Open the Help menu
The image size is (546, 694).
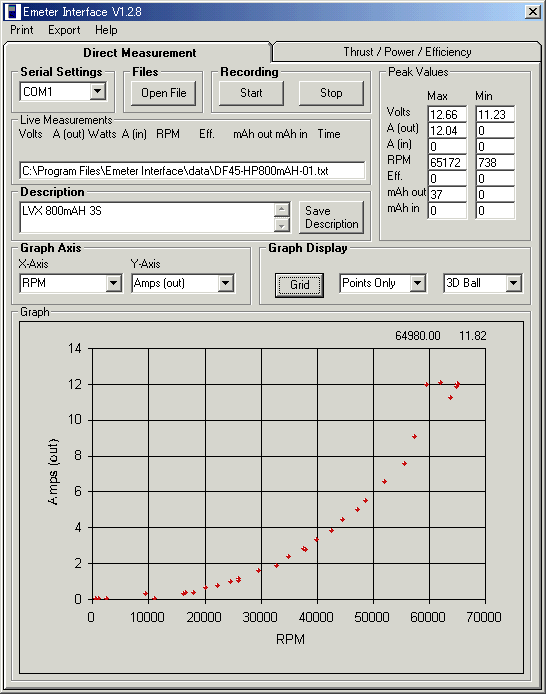click(x=106, y=30)
